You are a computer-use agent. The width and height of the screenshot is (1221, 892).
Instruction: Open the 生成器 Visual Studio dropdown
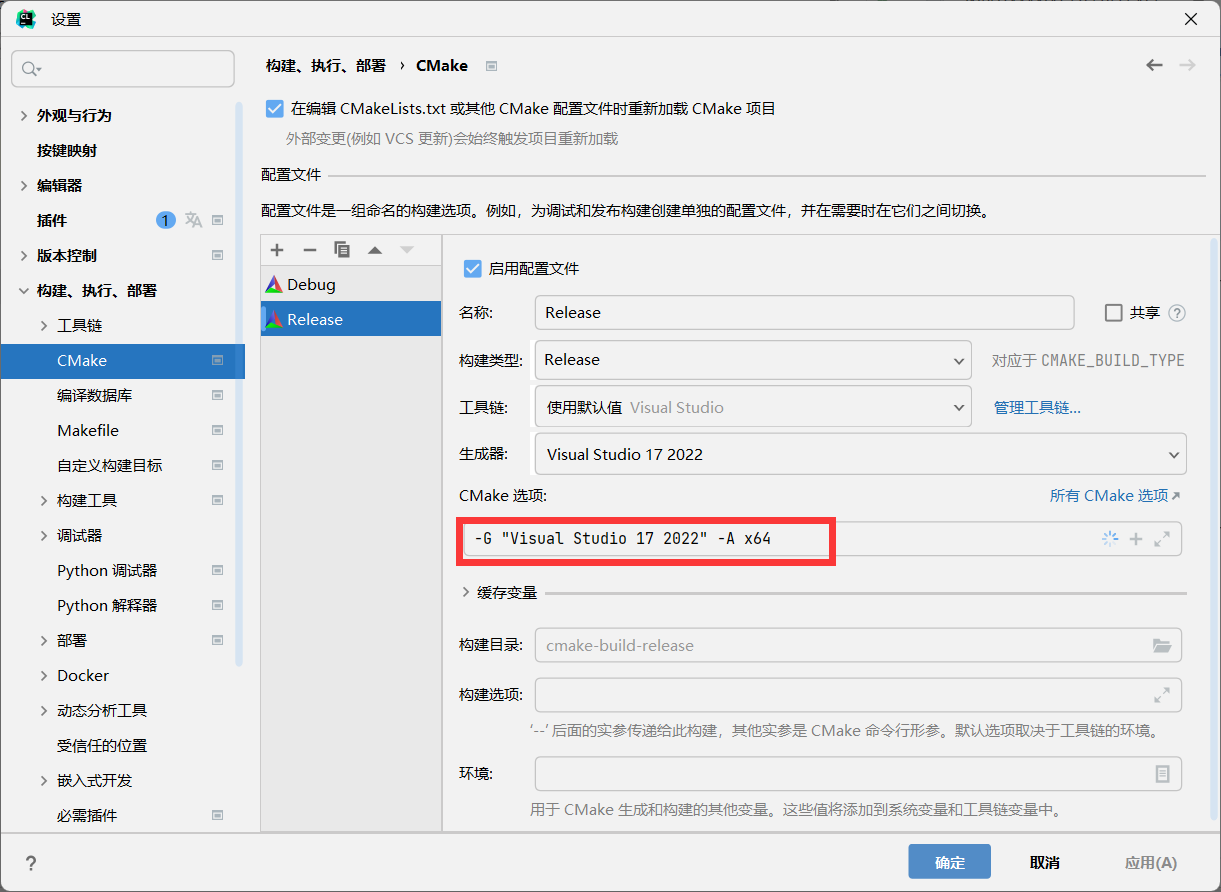[x=861, y=454]
